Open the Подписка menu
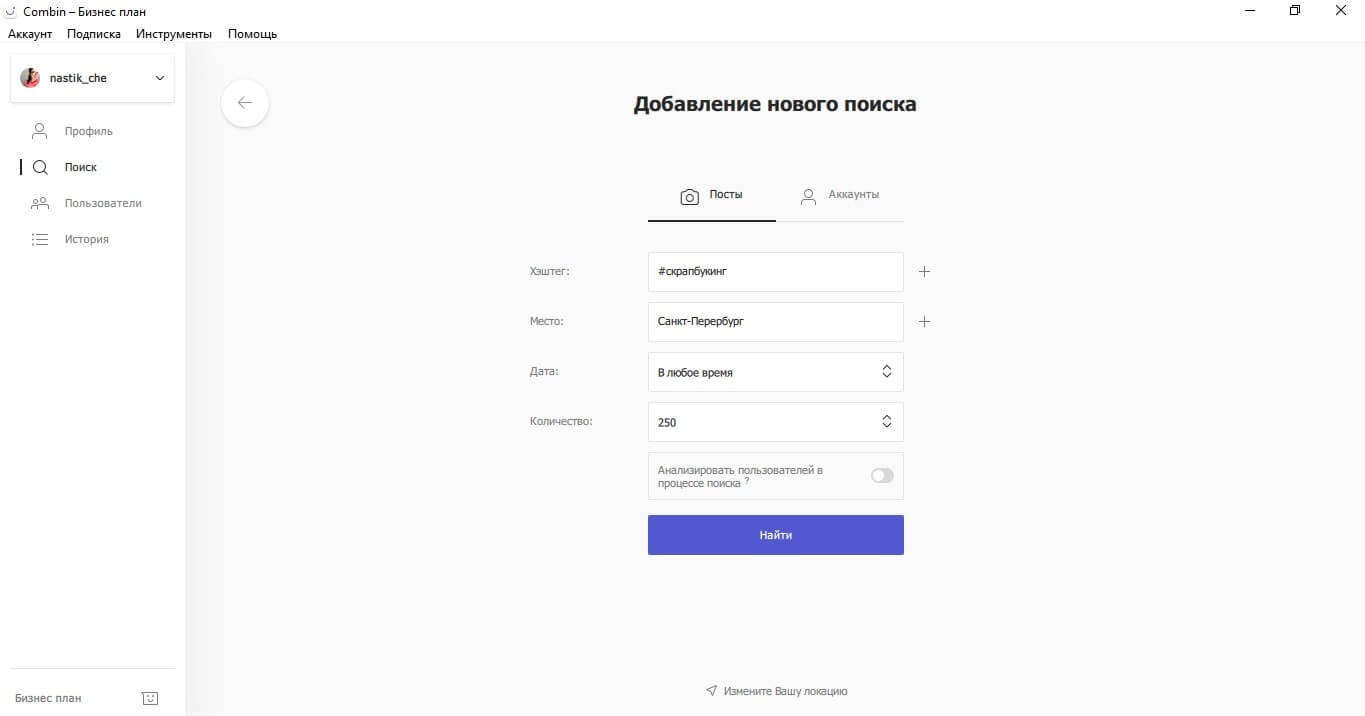The height and width of the screenshot is (716, 1365). click(x=94, y=34)
